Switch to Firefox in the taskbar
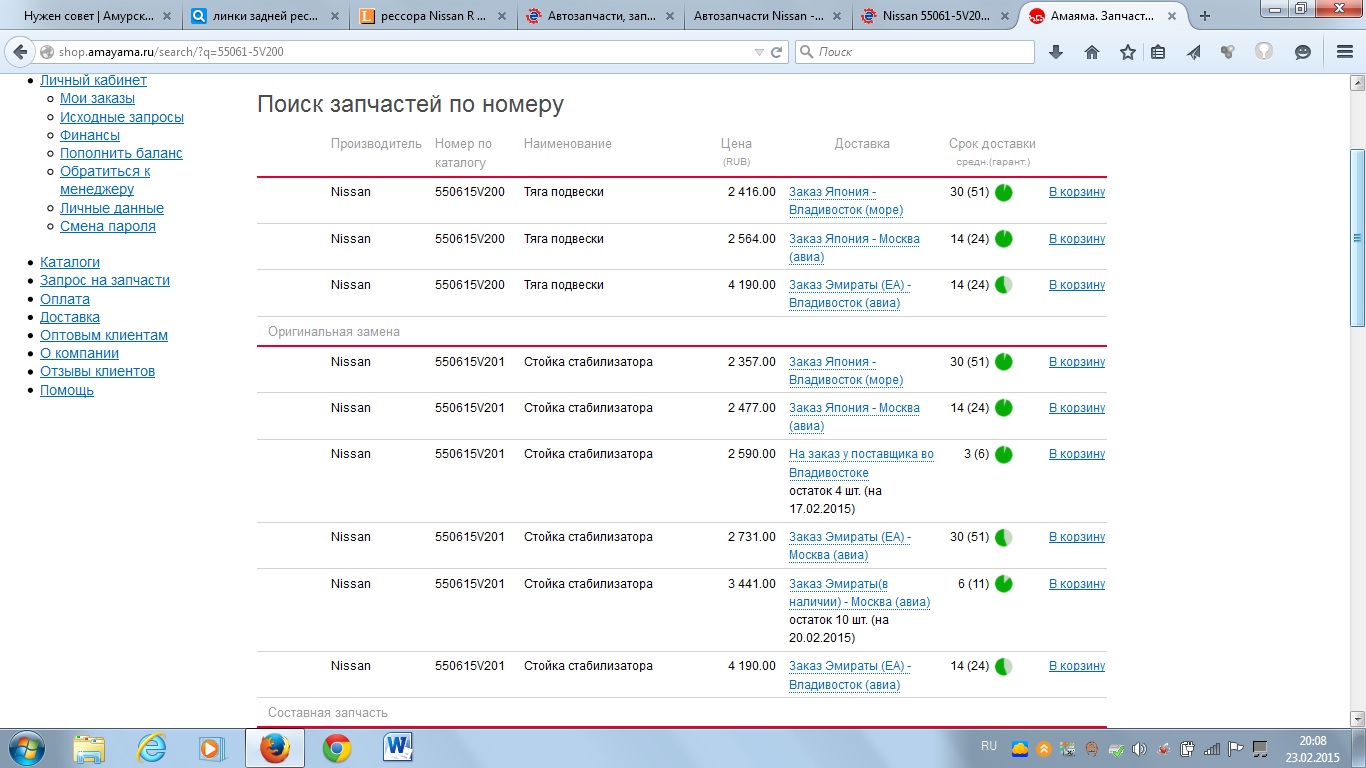The width and height of the screenshot is (1366, 768). click(x=275, y=747)
